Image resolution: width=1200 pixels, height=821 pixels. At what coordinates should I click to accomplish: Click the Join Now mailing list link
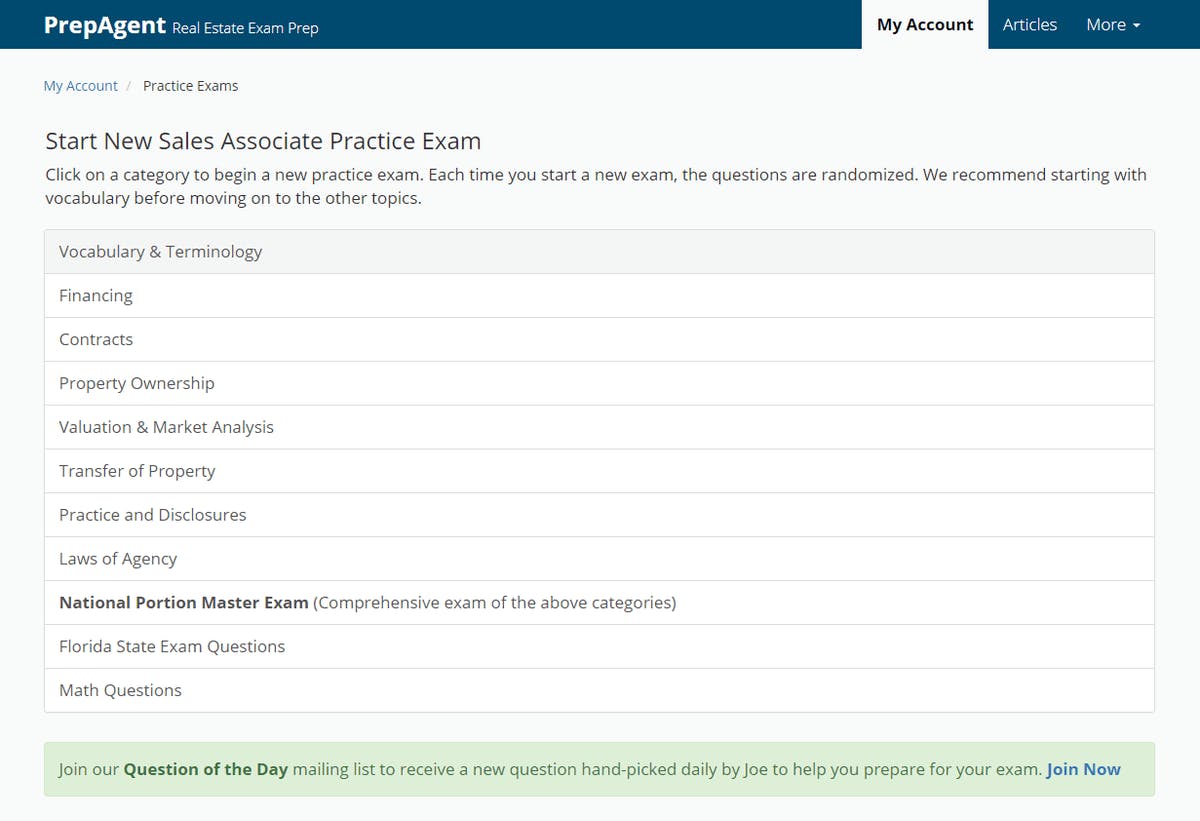pyautogui.click(x=1083, y=769)
